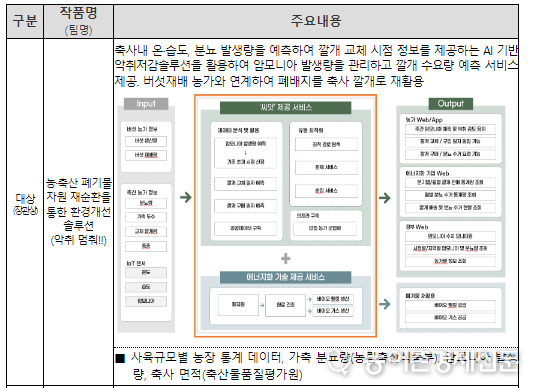
Task: Click the '씨앗' 제공 서비스 green header
Action: click(x=286, y=108)
